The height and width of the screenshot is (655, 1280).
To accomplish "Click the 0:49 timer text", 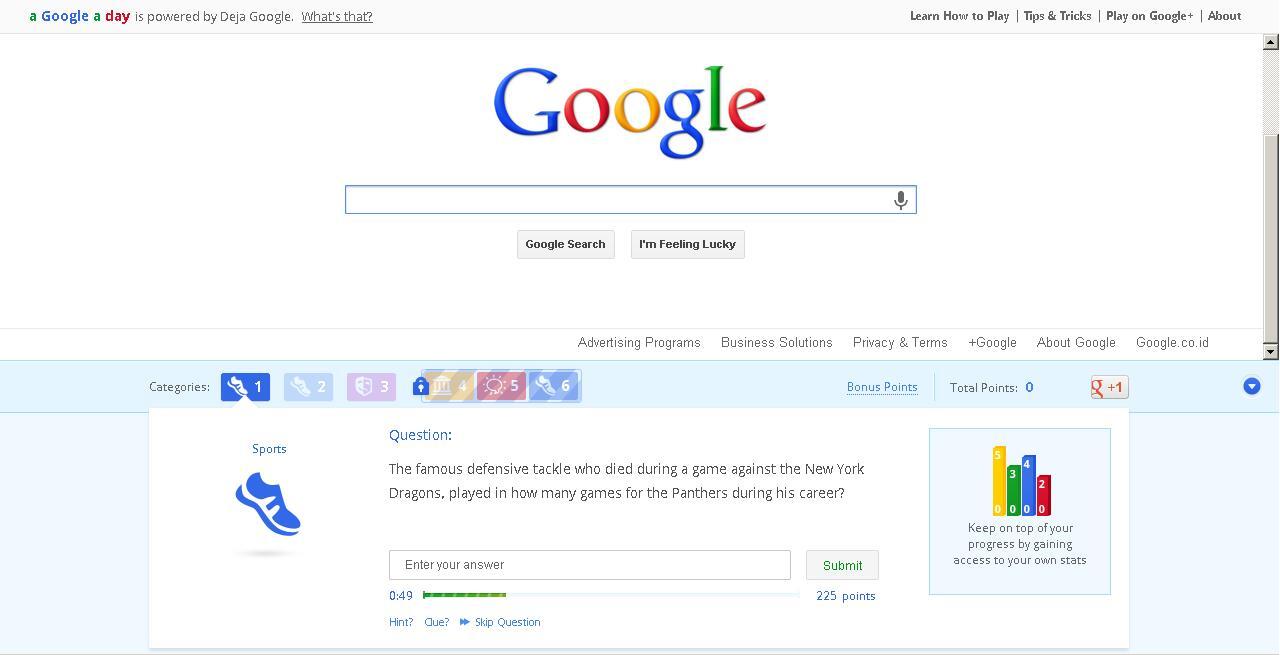I will pyautogui.click(x=401, y=596).
